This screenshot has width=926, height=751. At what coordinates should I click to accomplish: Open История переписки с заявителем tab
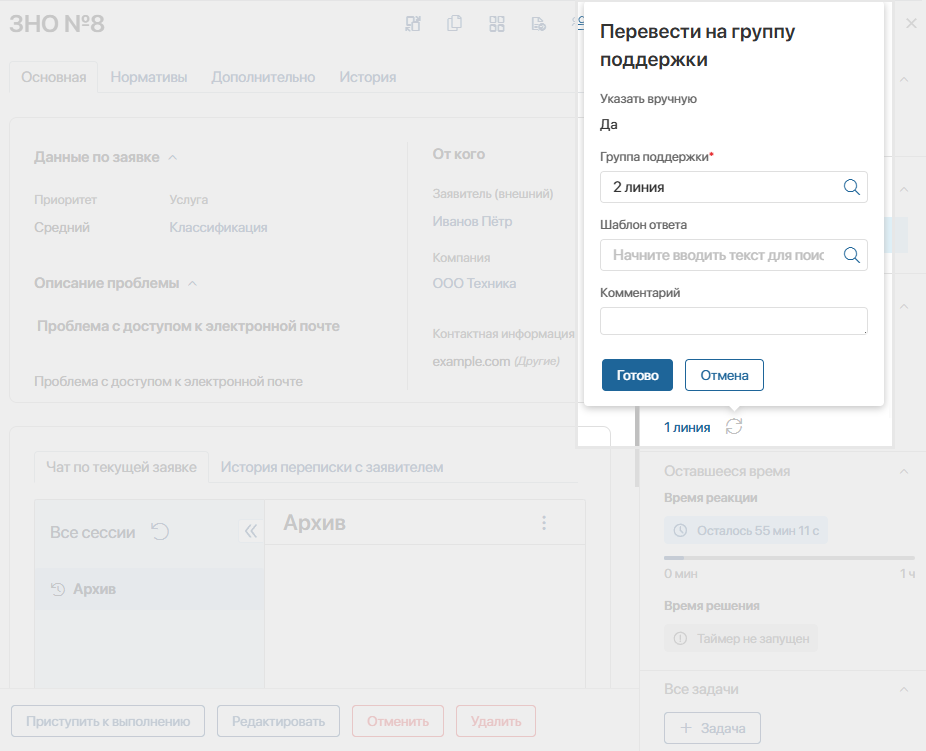pyautogui.click(x=332, y=467)
